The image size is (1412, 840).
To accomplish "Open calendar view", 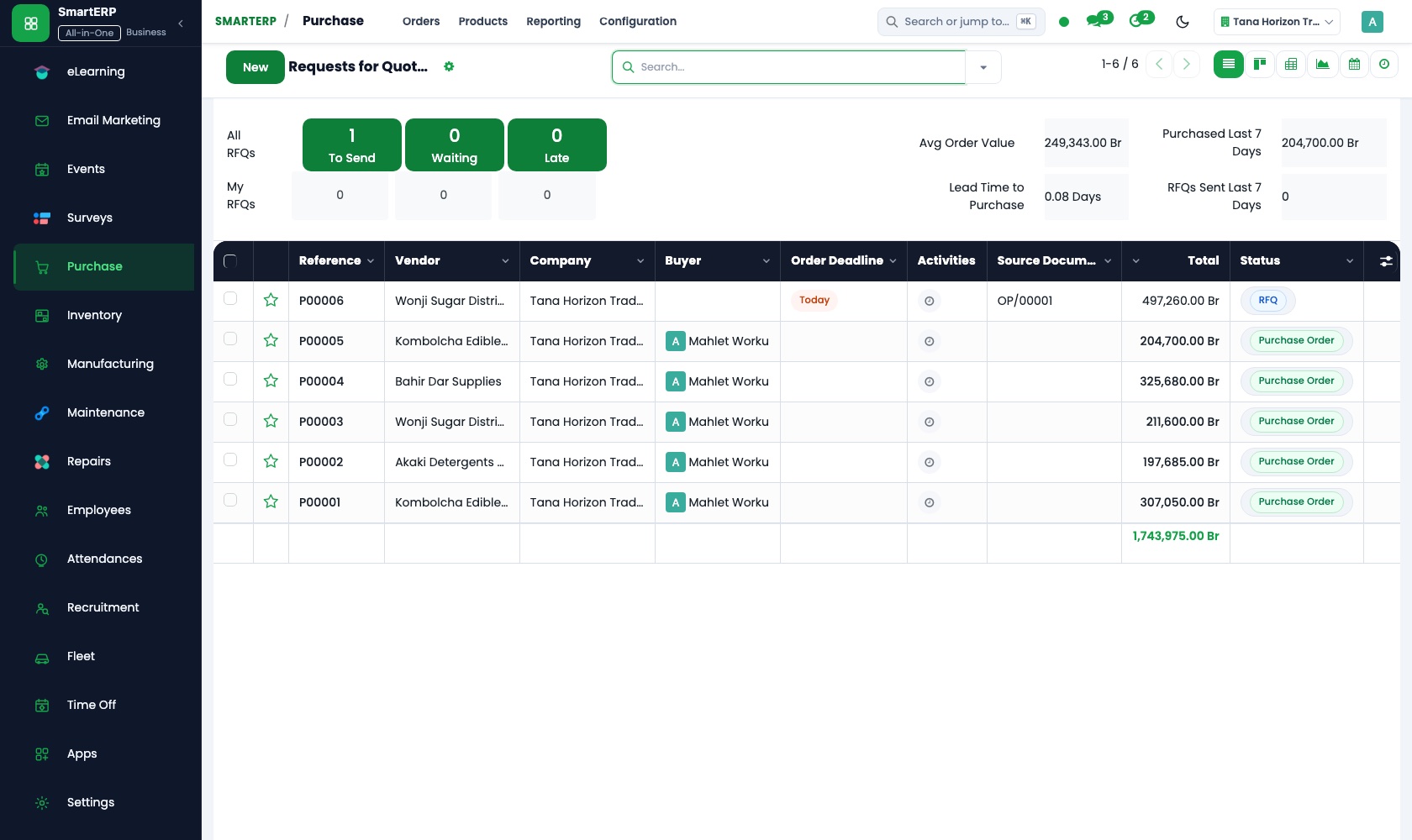I will pyautogui.click(x=1354, y=64).
